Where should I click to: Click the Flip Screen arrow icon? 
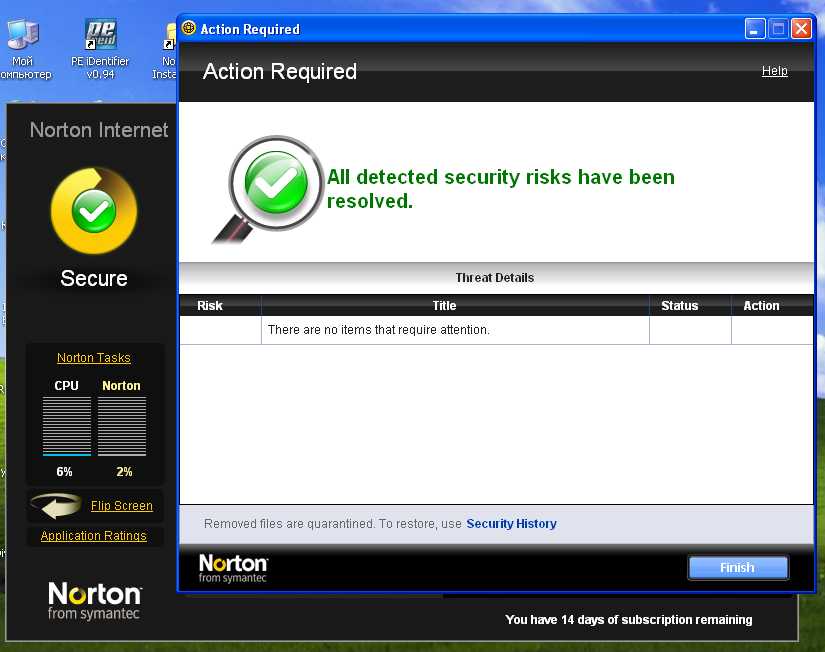(x=55, y=506)
